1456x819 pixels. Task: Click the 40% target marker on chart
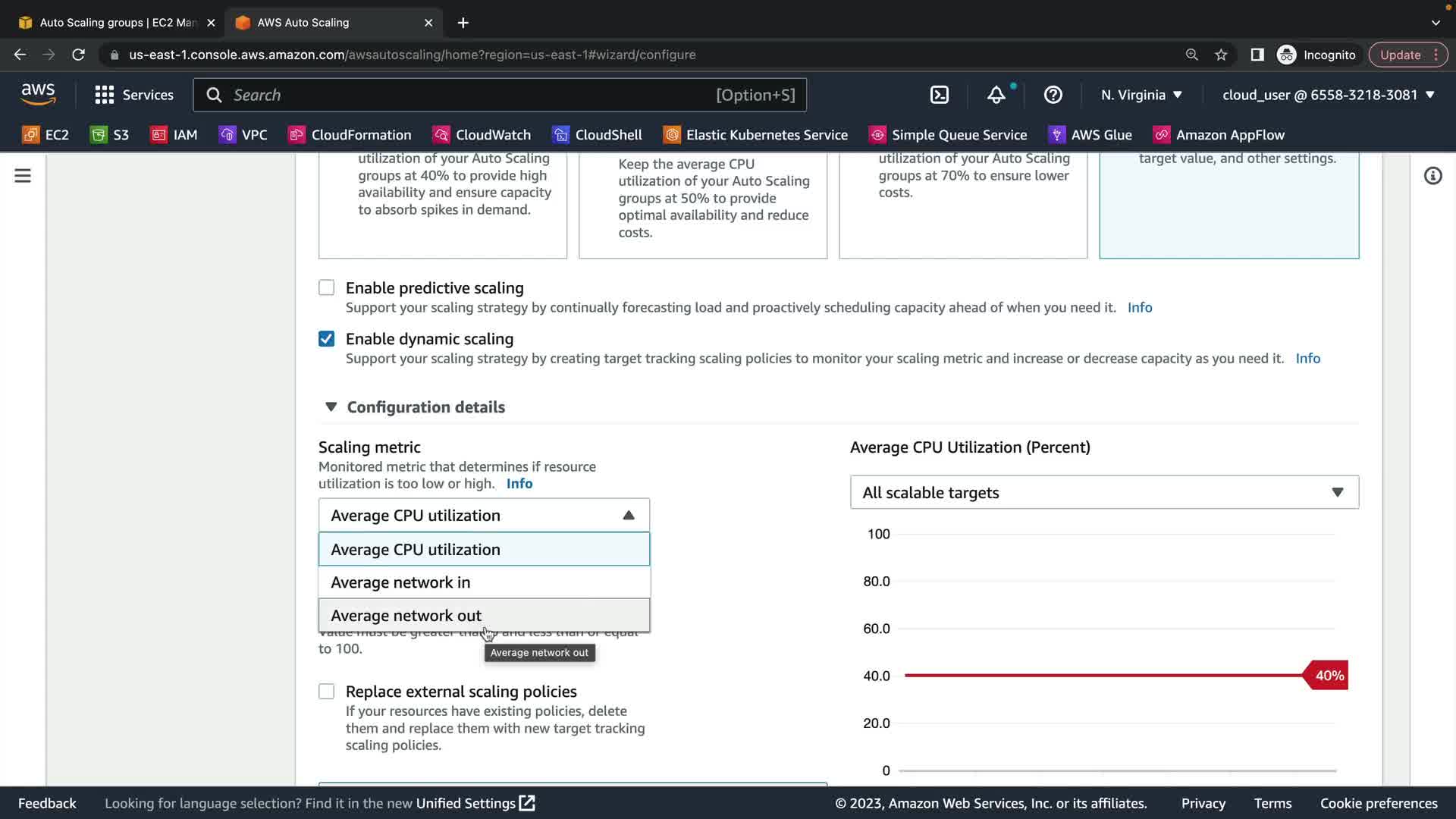click(1327, 676)
